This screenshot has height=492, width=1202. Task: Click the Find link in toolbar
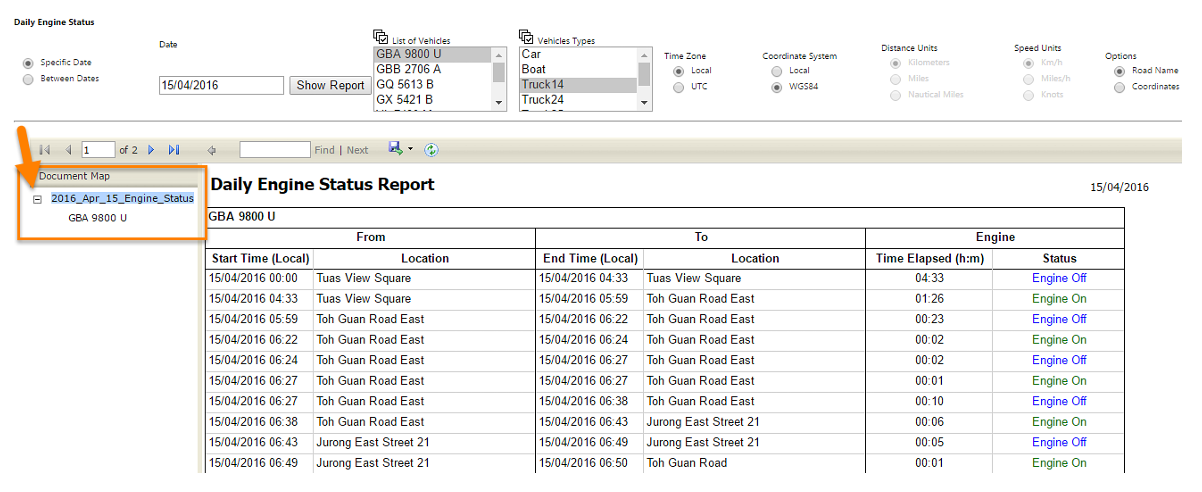pos(324,150)
